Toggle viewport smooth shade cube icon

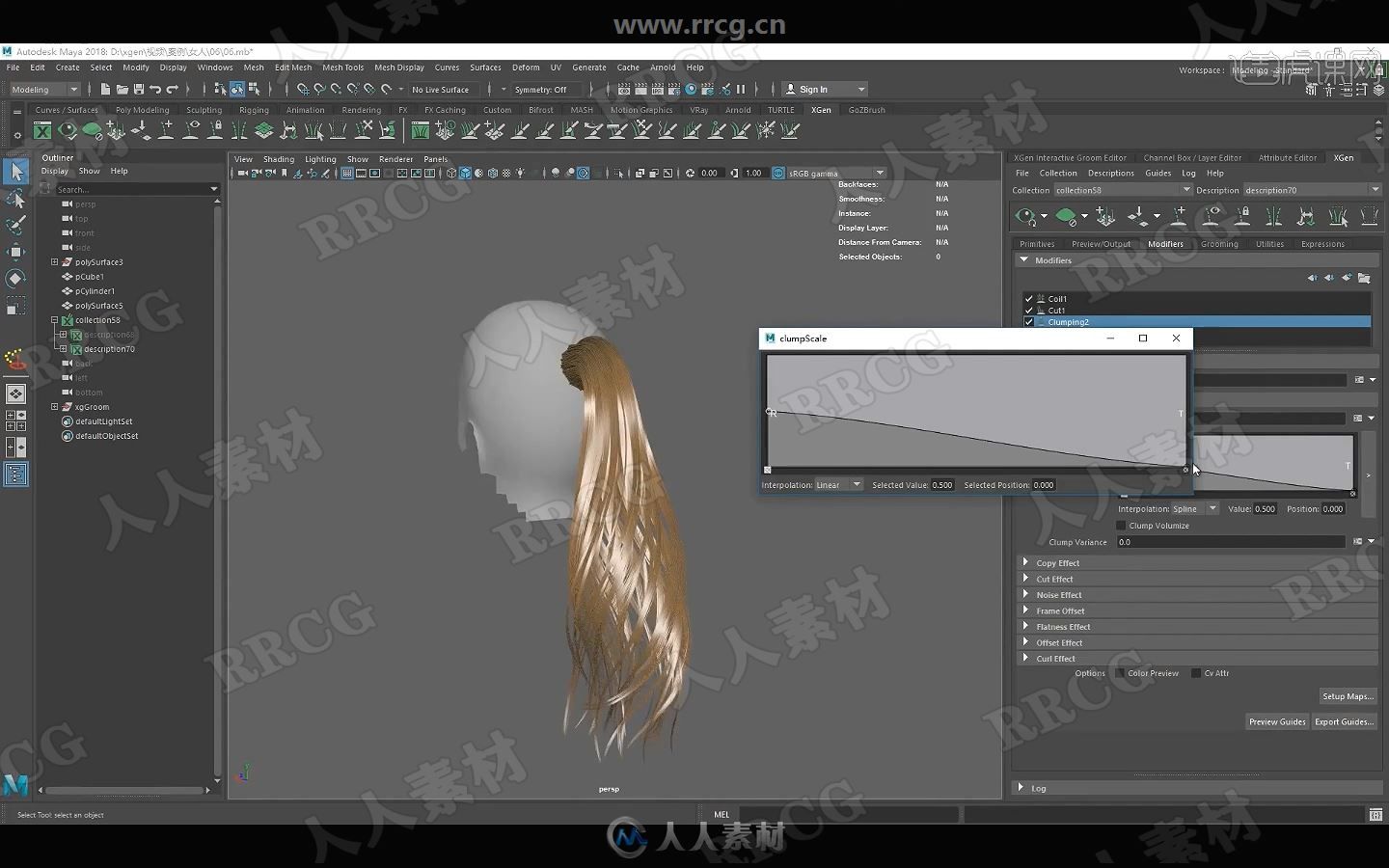coord(465,174)
